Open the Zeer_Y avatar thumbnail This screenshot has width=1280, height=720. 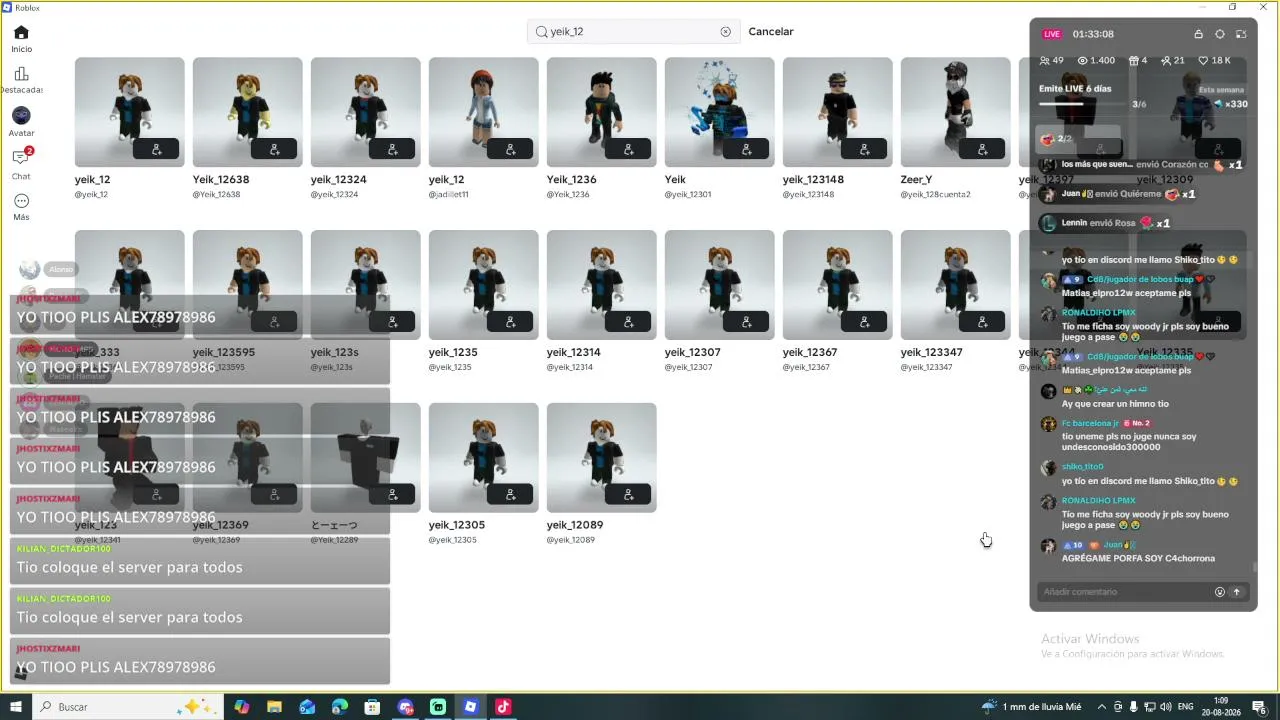click(x=955, y=112)
